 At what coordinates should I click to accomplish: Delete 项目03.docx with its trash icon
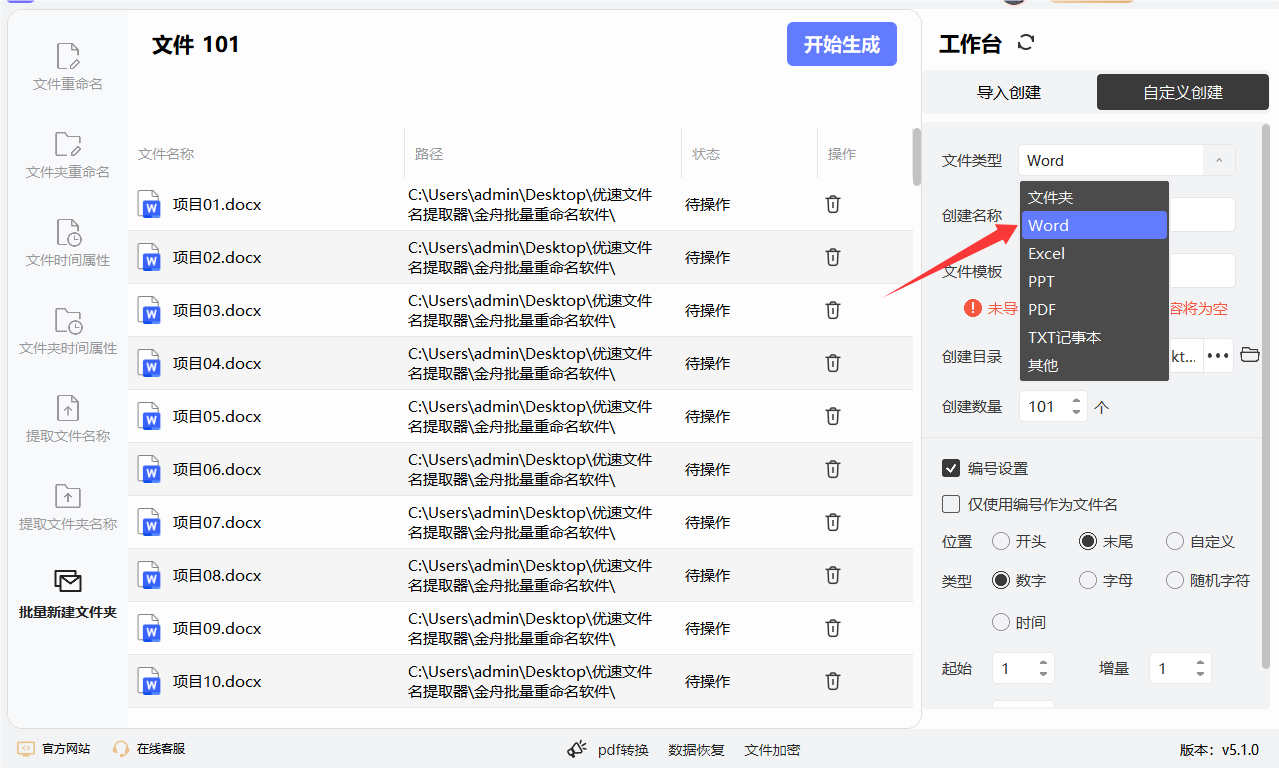pyautogui.click(x=832, y=310)
